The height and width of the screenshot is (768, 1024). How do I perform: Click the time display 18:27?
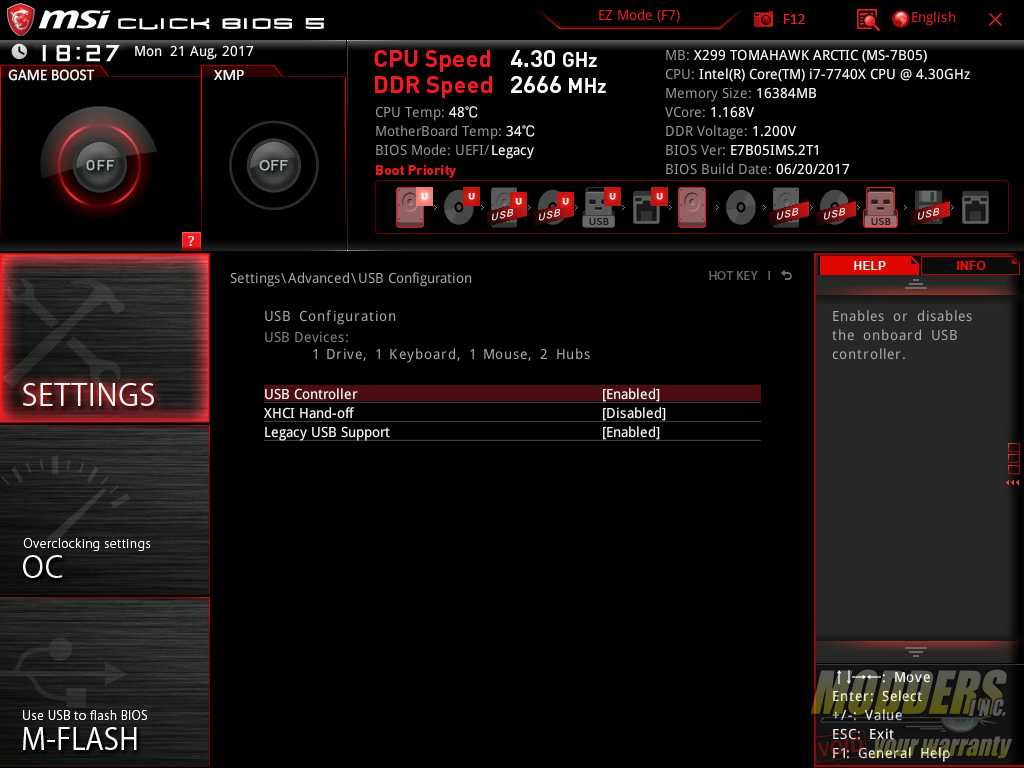tap(79, 52)
